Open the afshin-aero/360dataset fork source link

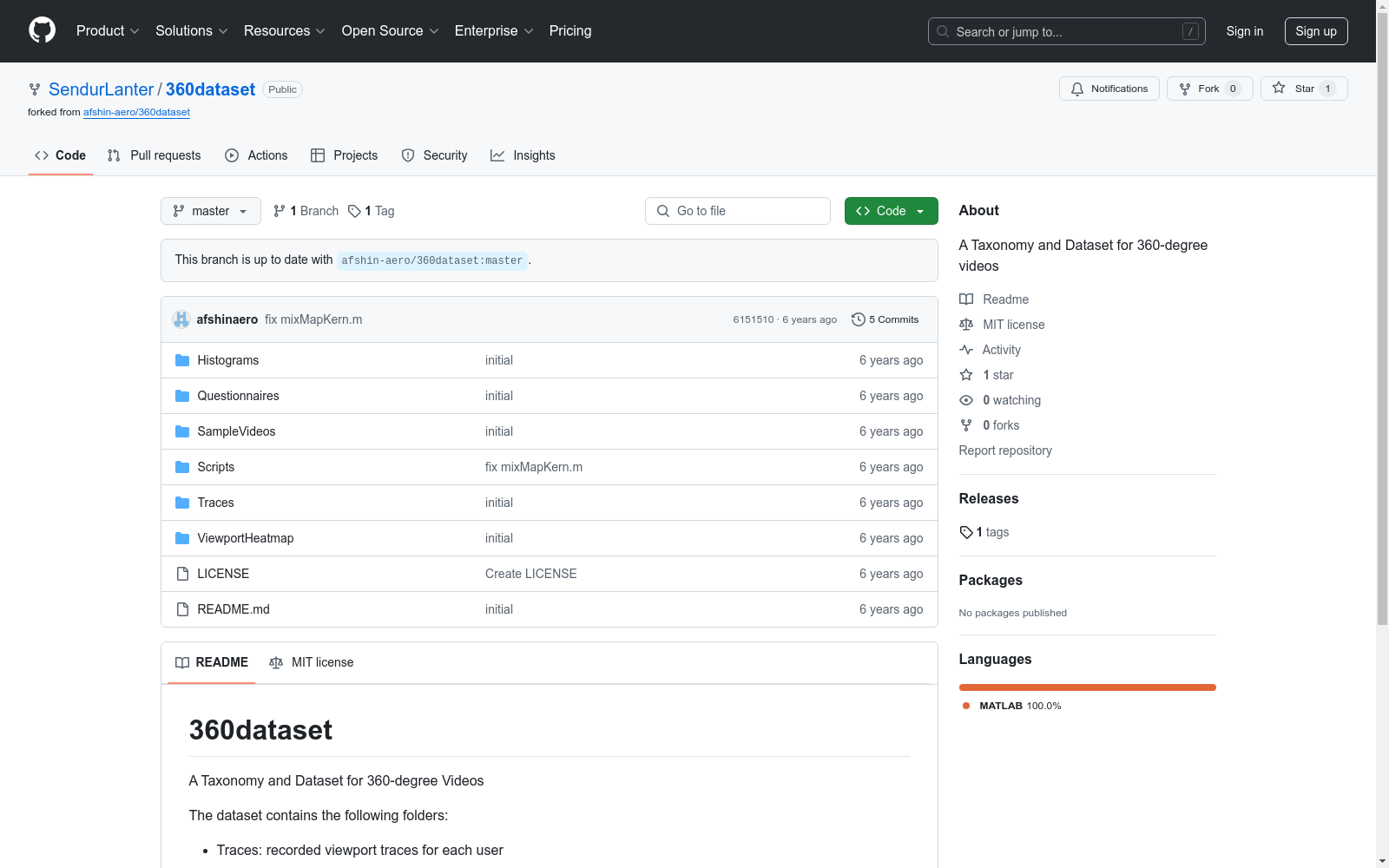point(136,112)
